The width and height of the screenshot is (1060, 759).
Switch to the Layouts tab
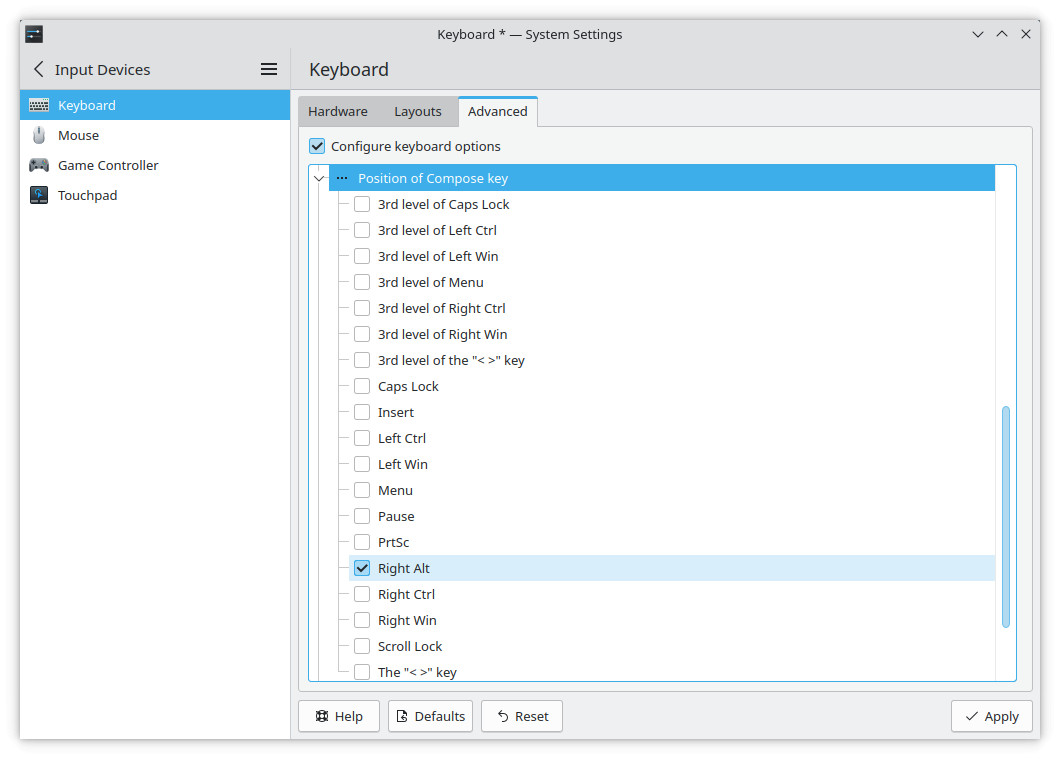point(418,112)
